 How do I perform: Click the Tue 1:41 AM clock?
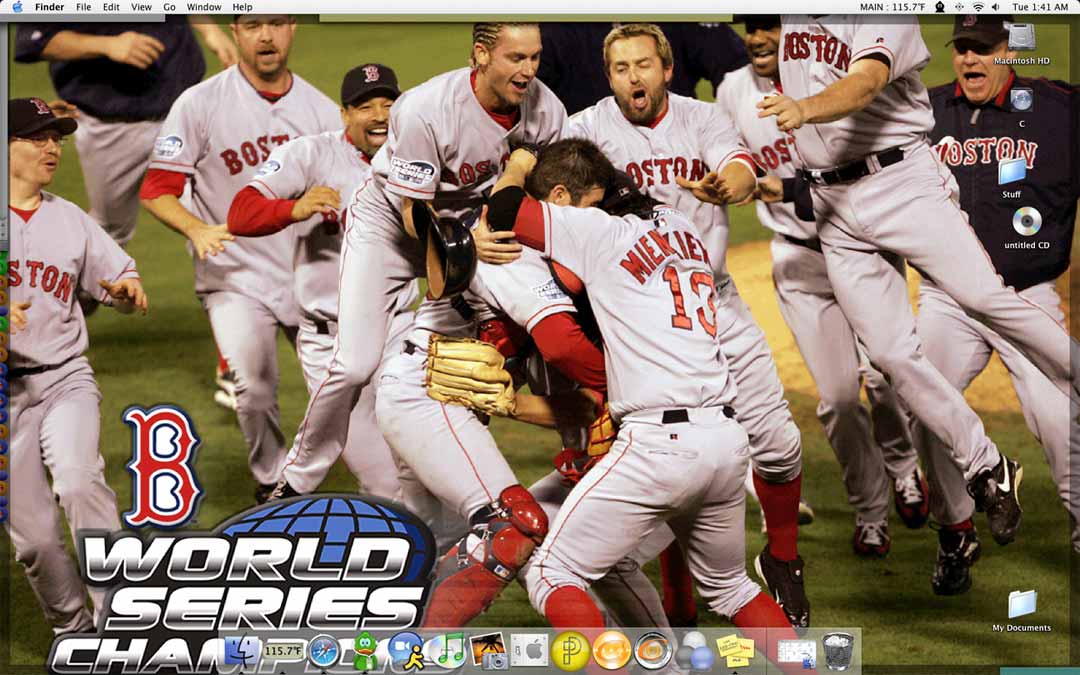point(1040,7)
